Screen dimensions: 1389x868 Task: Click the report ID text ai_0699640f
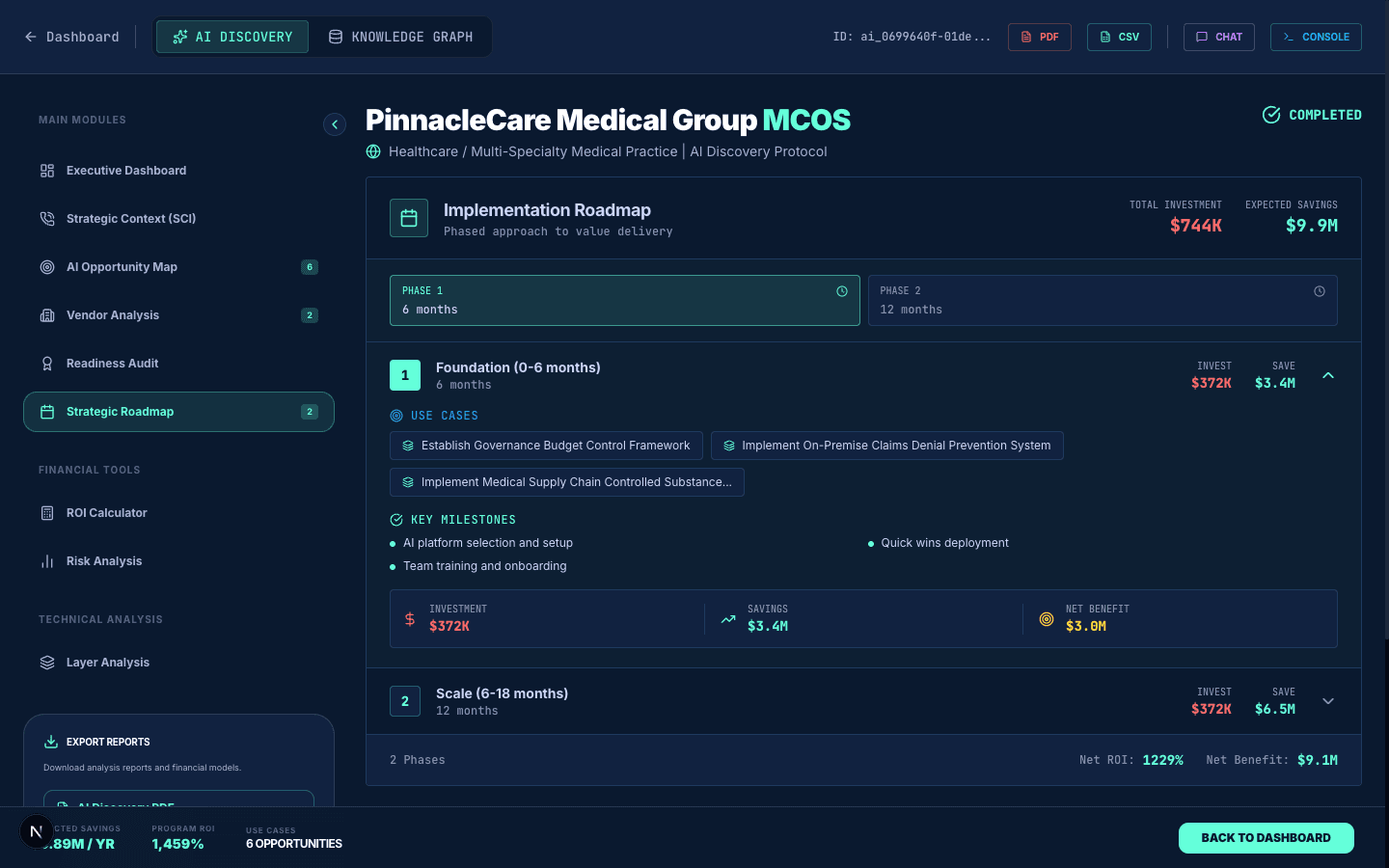pyautogui.click(x=912, y=37)
